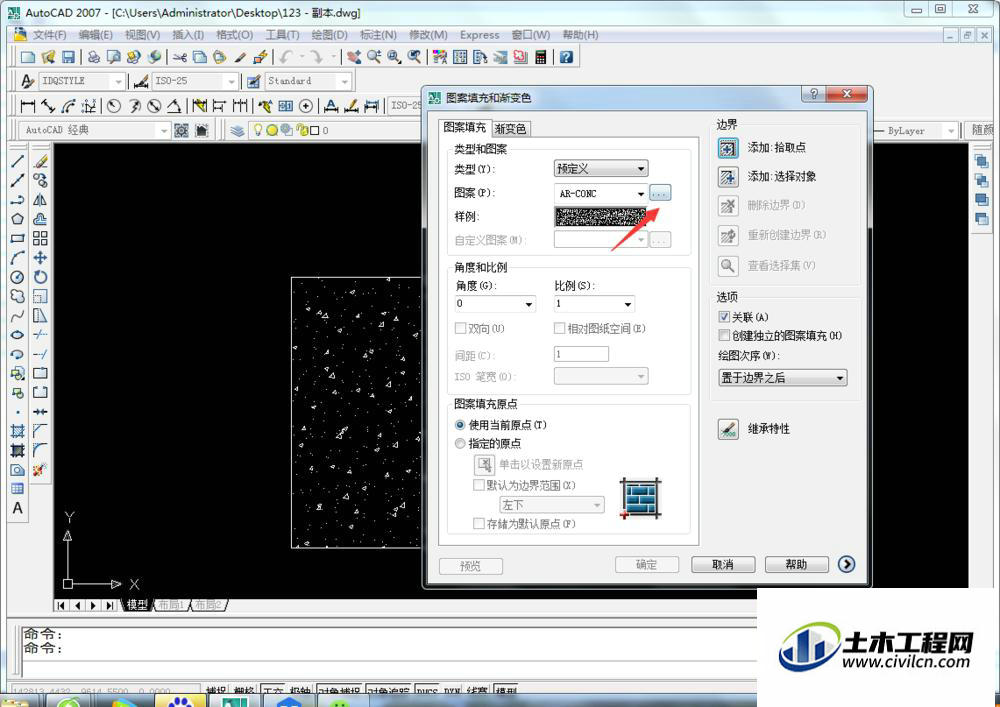Image resolution: width=1000 pixels, height=707 pixels.
Task: Select the Spline draw tool
Action: [x=17, y=315]
